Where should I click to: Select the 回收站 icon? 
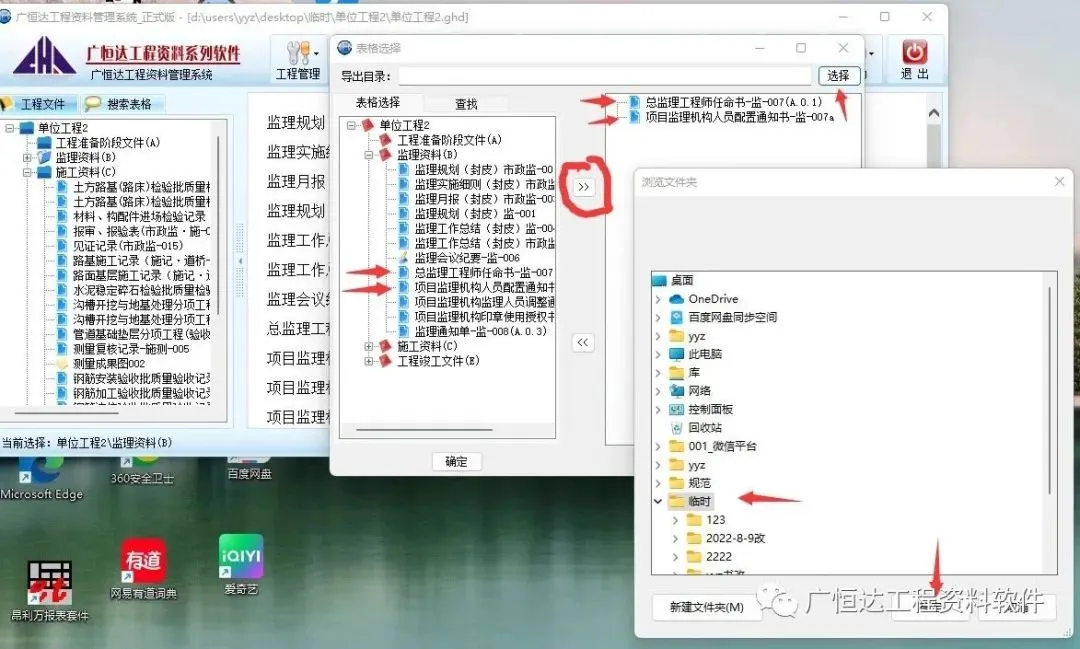[676, 428]
